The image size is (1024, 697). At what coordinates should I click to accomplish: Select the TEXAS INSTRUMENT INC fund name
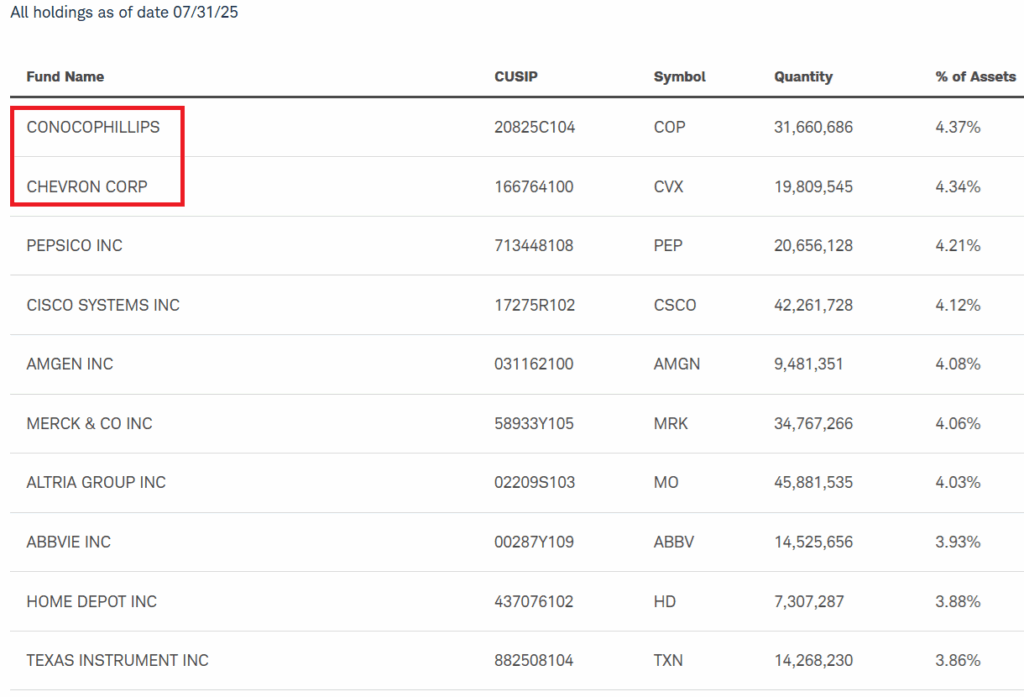[118, 660]
